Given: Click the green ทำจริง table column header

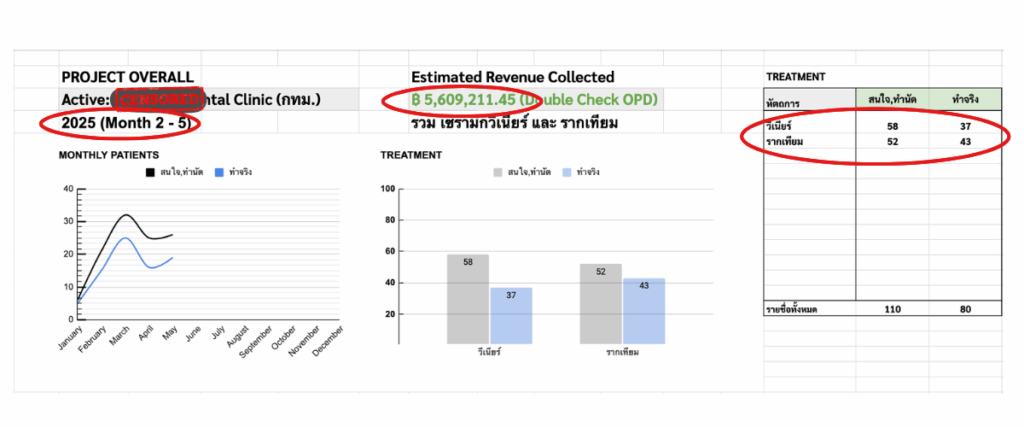Looking at the screenshot, I should [965, 99].
